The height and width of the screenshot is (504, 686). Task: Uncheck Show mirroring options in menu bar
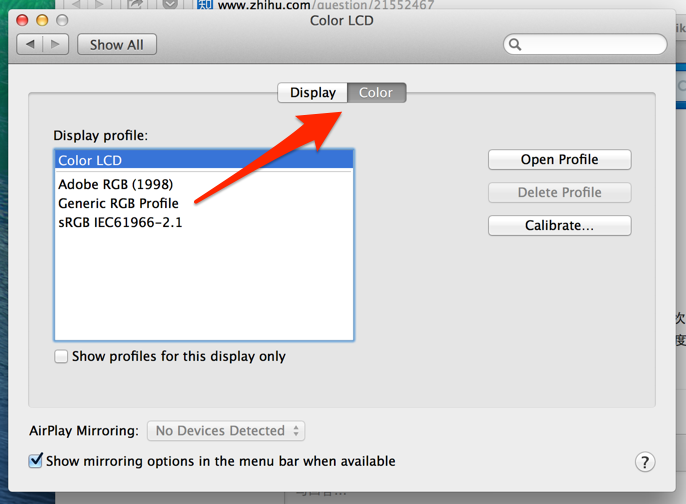(35, 461)
